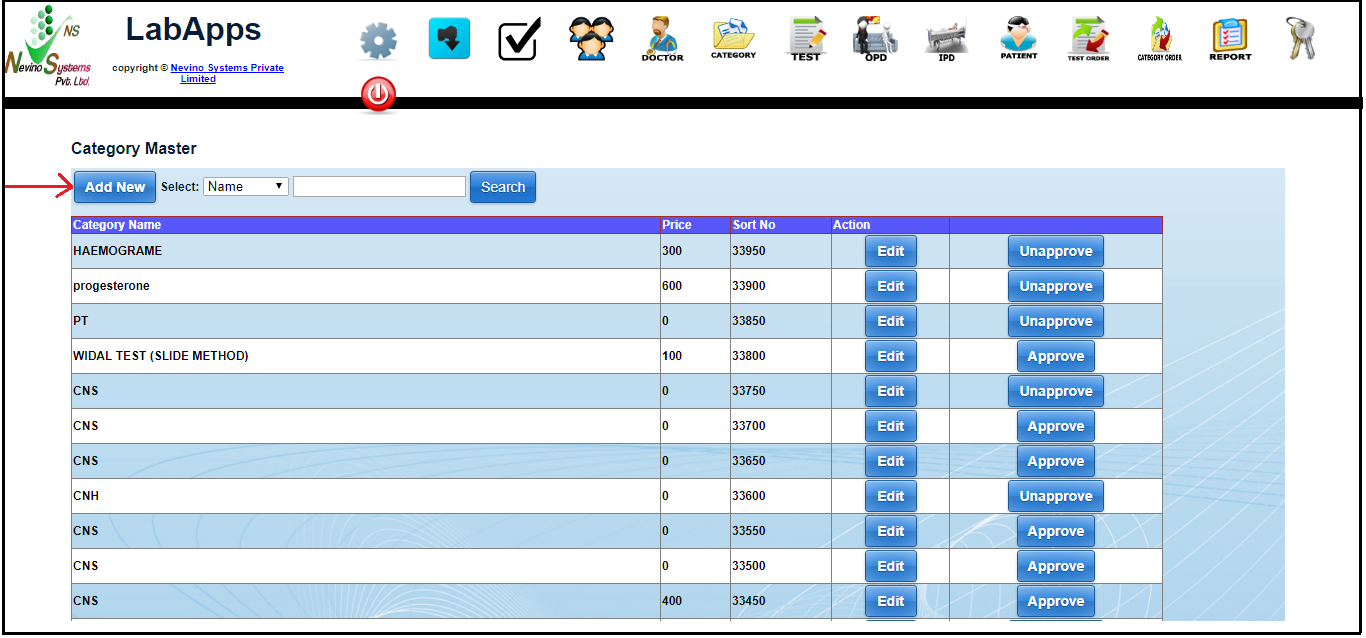The width and height of the screenshot is (1366, 638).
Task: Select the Patient icon
Action: (1018, 39)
